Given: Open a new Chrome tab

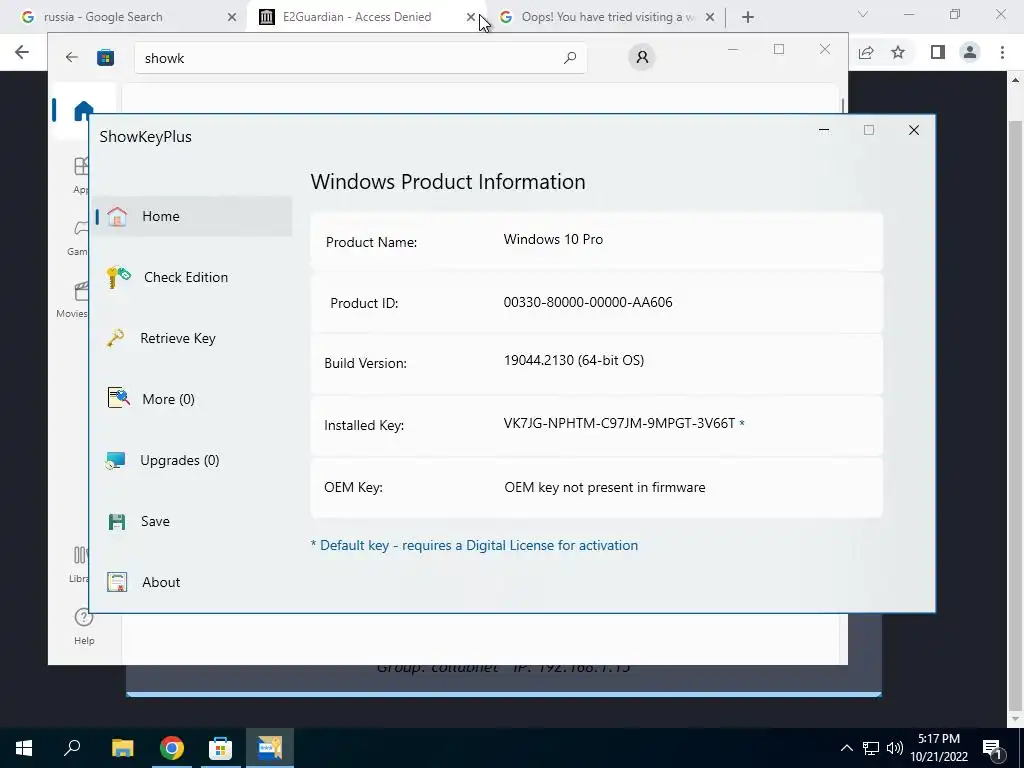Looking at the screenshot, I should tap(748, 17).
